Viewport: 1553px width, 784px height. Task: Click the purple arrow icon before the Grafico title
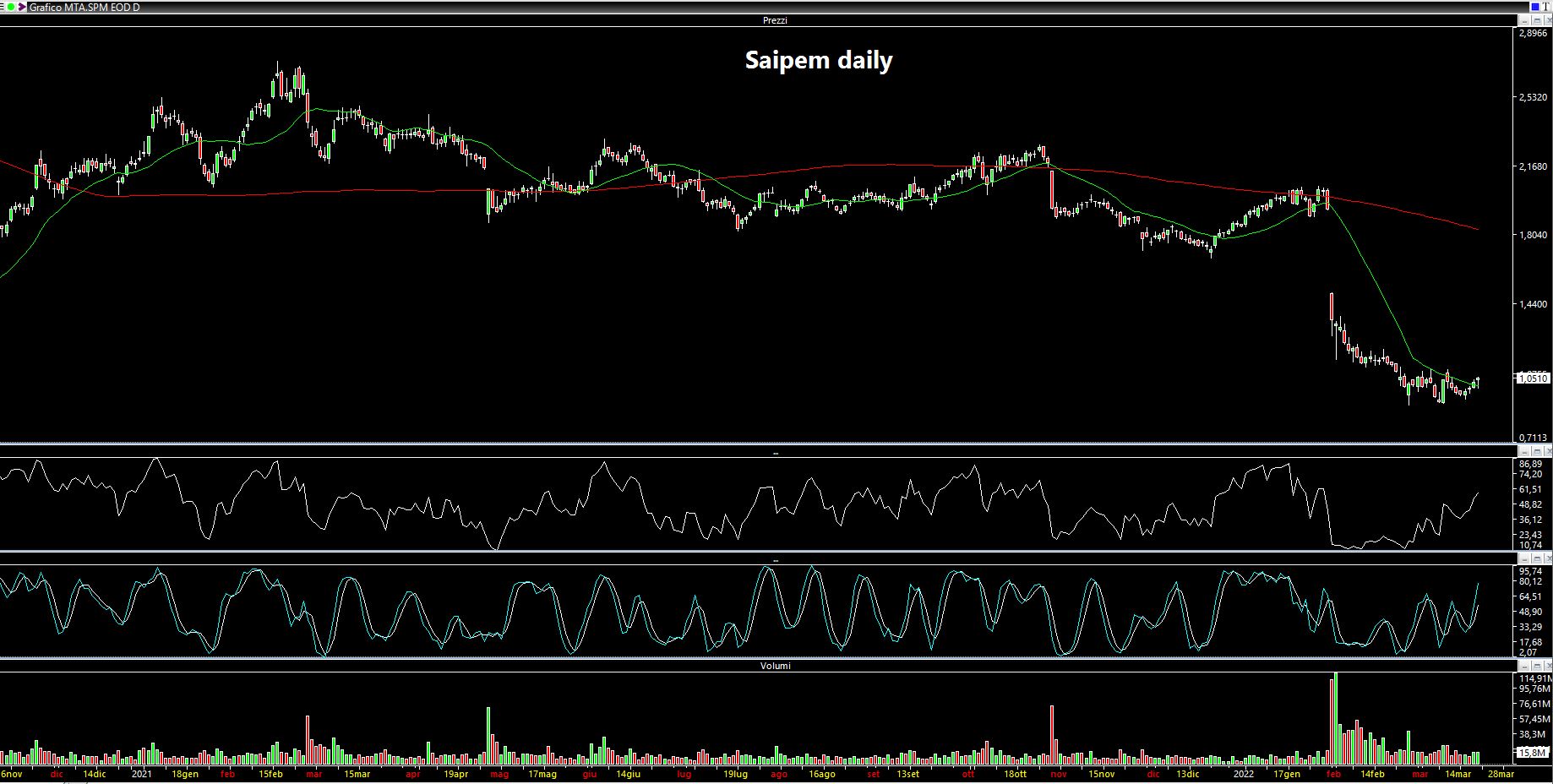tap(22, 7)
